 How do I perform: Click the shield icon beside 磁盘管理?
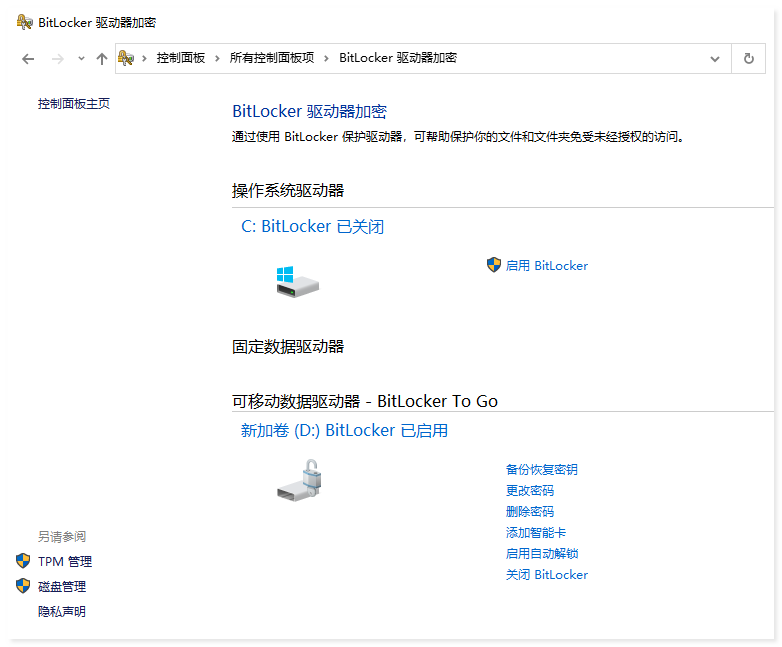click(x=23, y=586)
